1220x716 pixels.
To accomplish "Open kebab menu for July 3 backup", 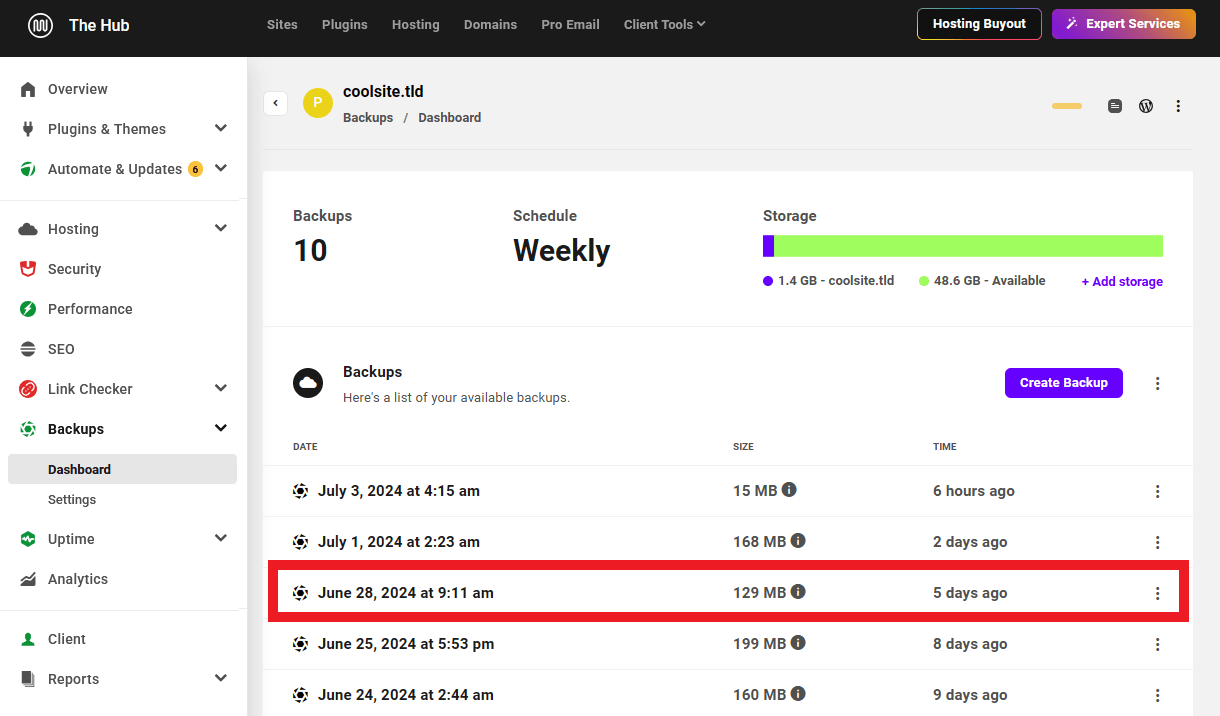I will pyautogui.click(x=1157, y=491).
